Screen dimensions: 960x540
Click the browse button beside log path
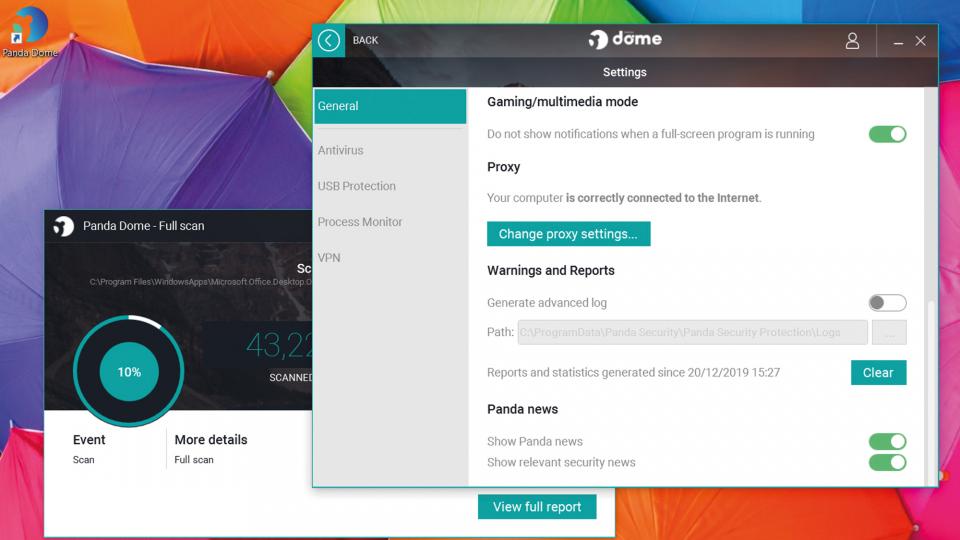pos(889,332)
